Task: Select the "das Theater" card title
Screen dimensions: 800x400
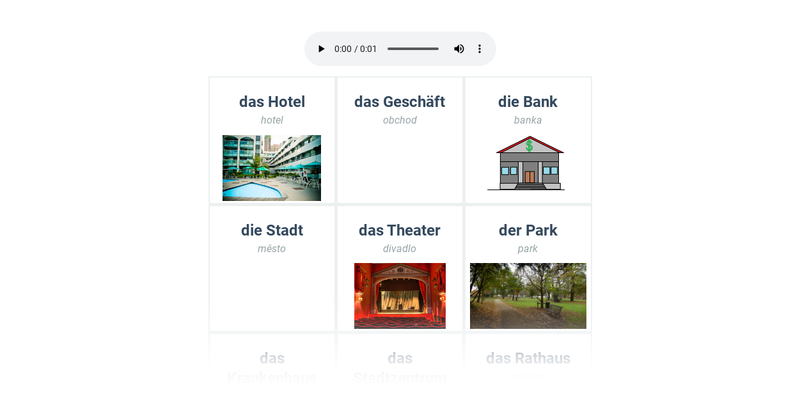Action: (400, 230)
